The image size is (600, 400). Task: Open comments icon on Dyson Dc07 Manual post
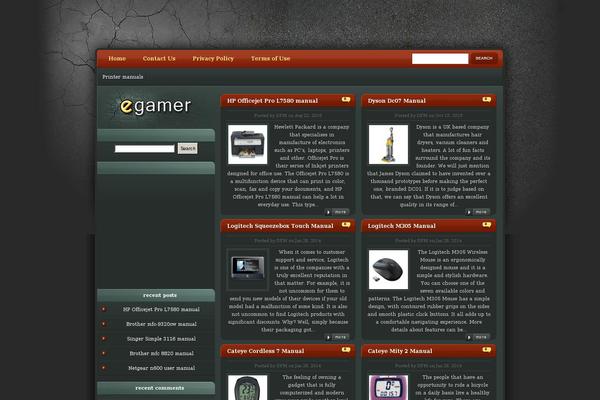coord(487,100)
